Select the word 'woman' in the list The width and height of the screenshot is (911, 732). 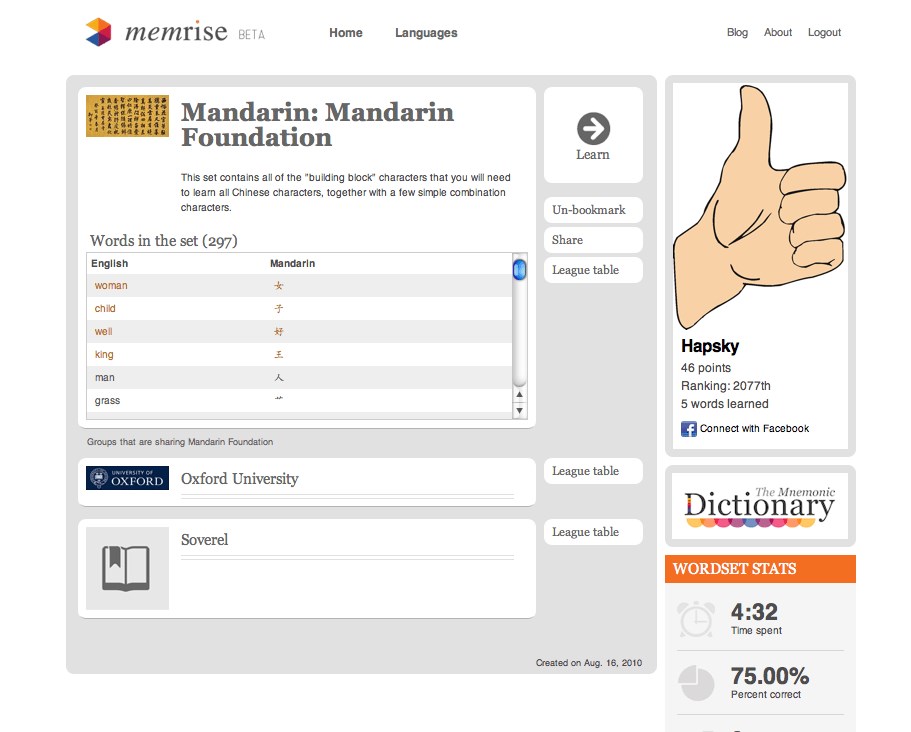coord(111,286)
